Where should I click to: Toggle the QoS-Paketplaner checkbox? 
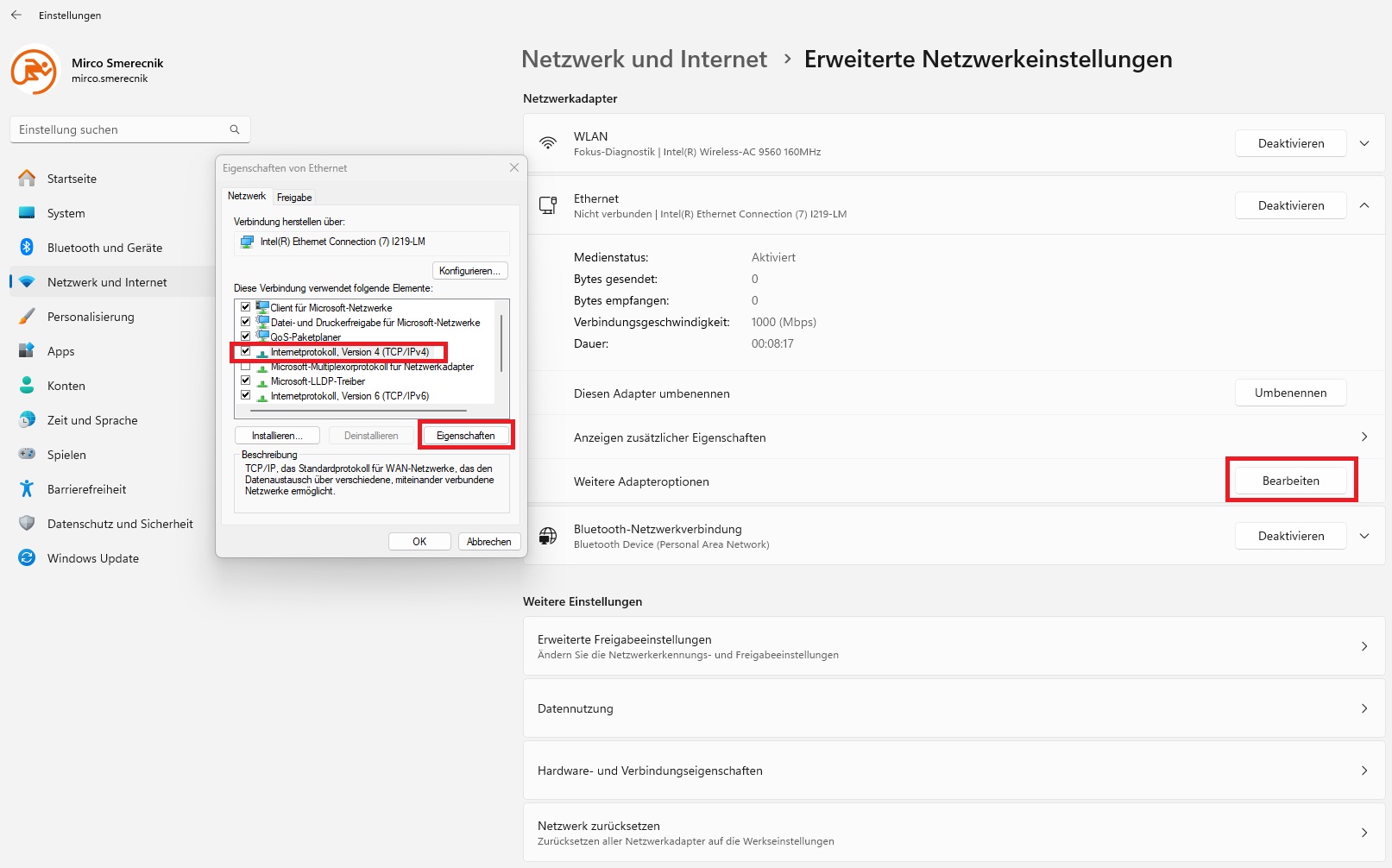pos(246,337)
